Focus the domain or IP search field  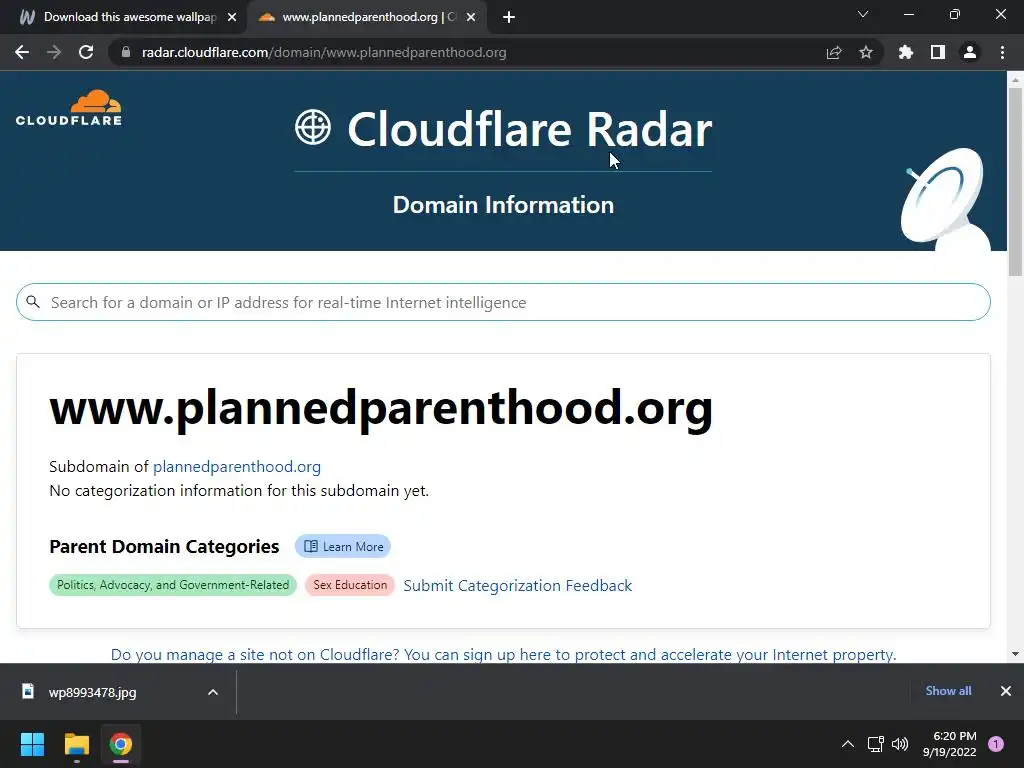[x=503, y=302]
